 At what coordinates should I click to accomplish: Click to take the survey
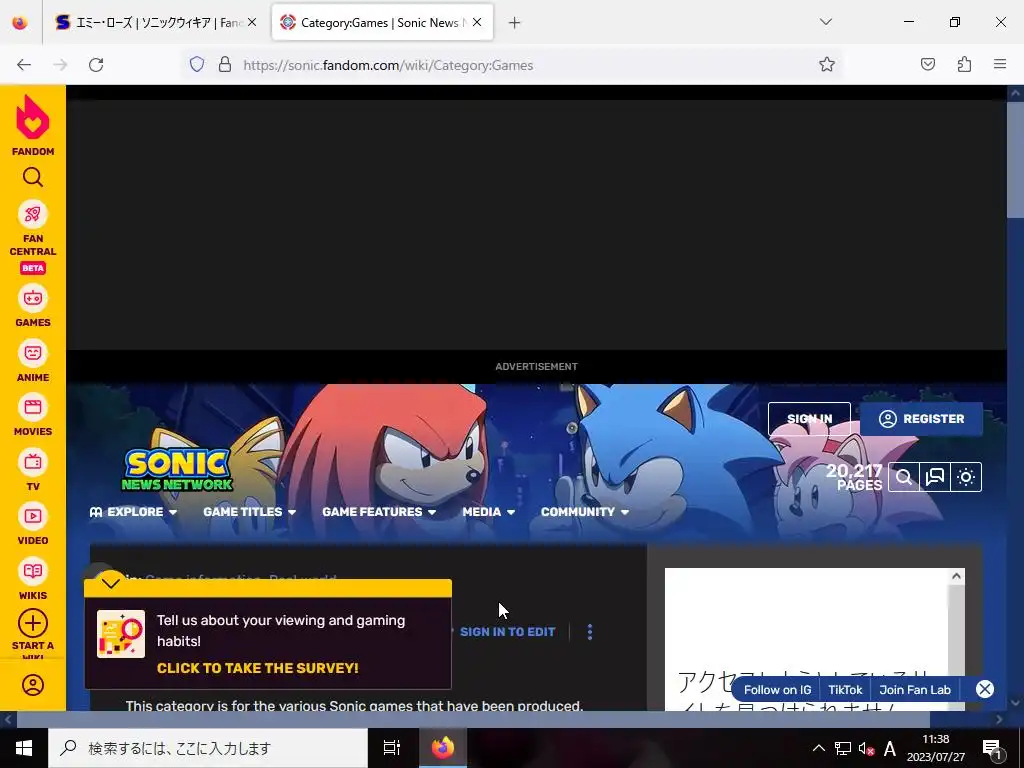pyautogui.click(x=257, y=668)
